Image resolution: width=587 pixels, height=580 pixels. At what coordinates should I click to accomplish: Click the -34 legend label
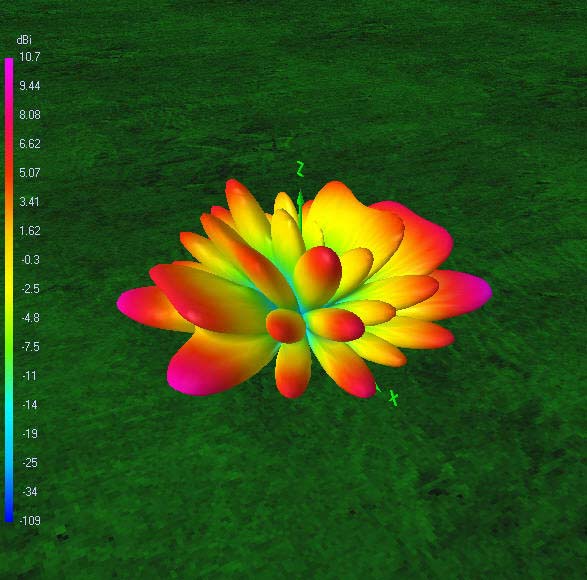click(30, 492)
